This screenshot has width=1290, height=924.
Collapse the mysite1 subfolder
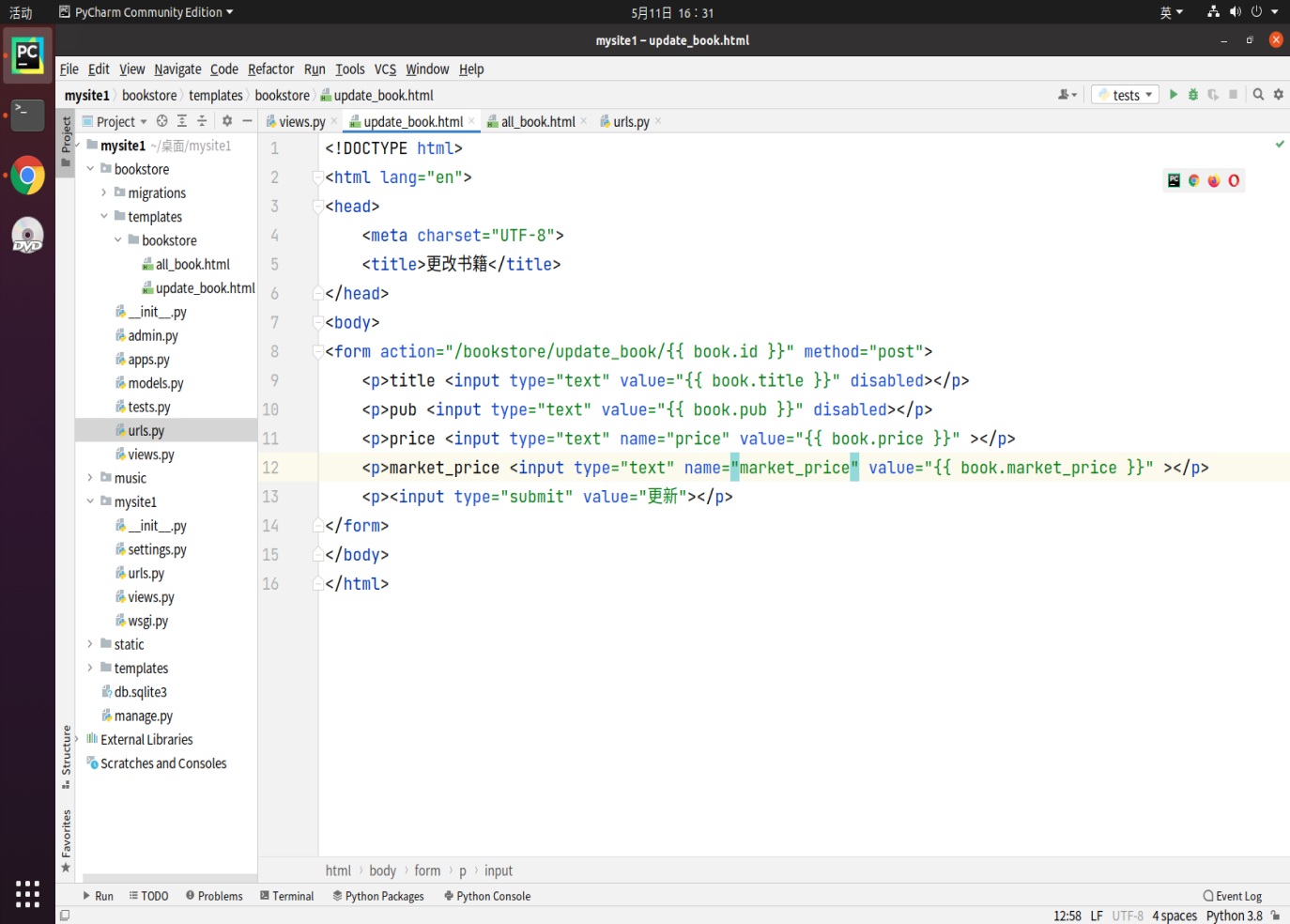pos(90,501)
